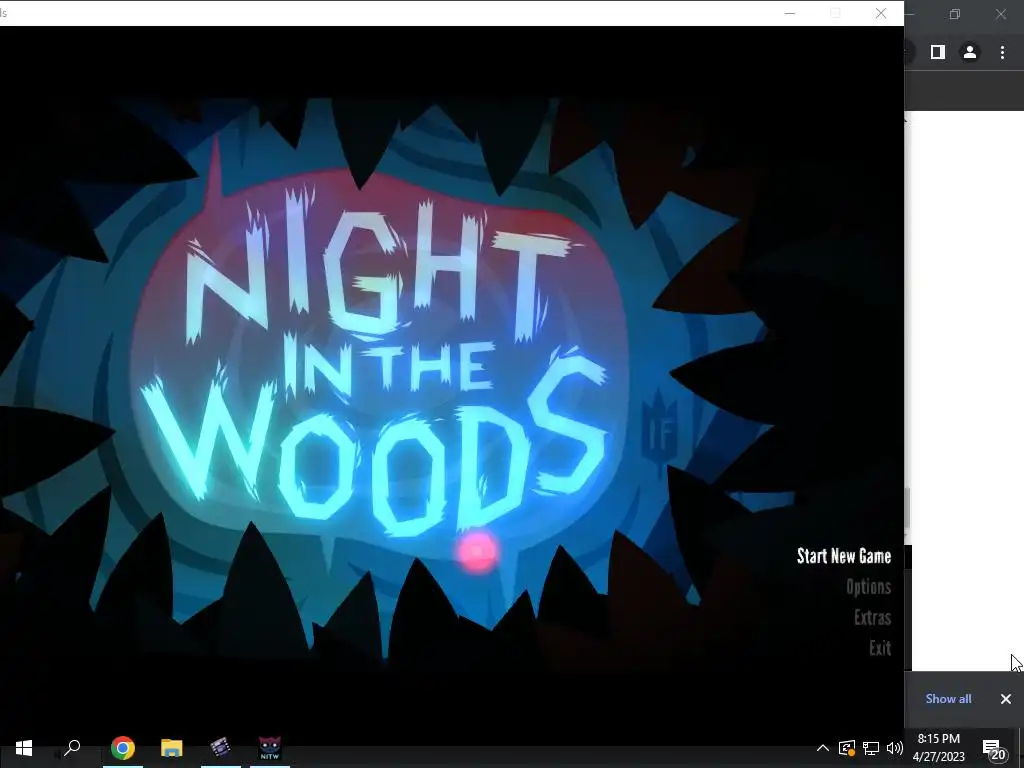Click Show all in Chrome downloads bar
The image size is (1024, 768).
948,699
